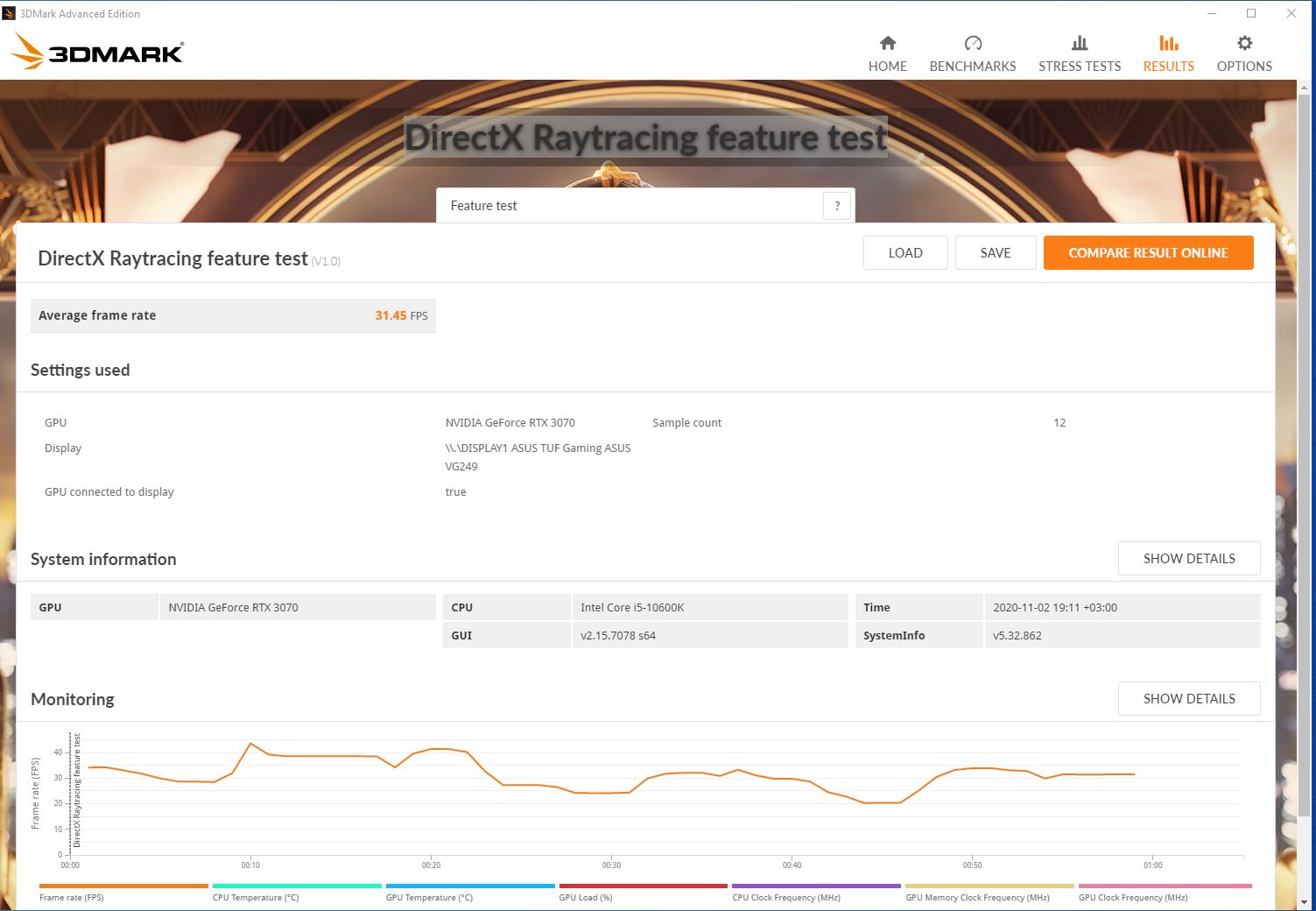Toggle the GPU Load (%) legend series
The width and height of the screenshot is (1316, 911).
coord(585,897)
